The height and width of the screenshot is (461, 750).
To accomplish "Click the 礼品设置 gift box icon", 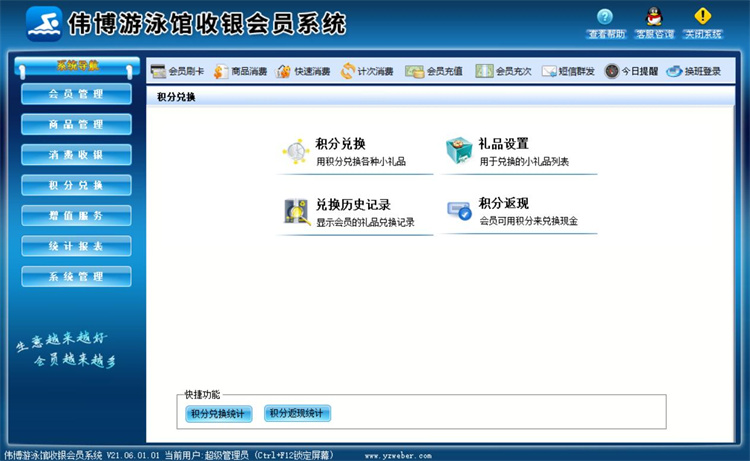I will point(459,150).
